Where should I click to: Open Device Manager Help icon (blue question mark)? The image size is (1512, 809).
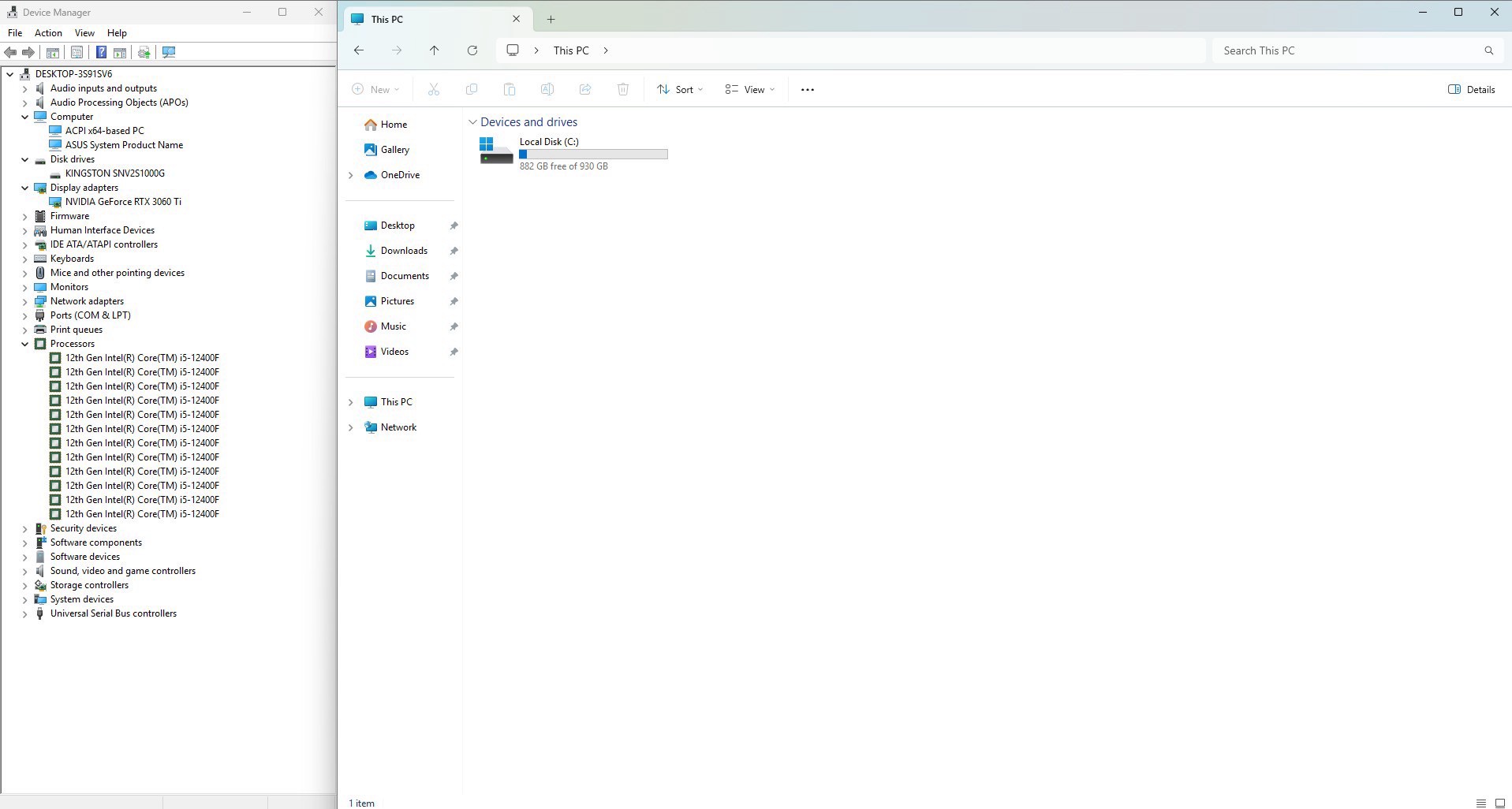coord(101,52)
